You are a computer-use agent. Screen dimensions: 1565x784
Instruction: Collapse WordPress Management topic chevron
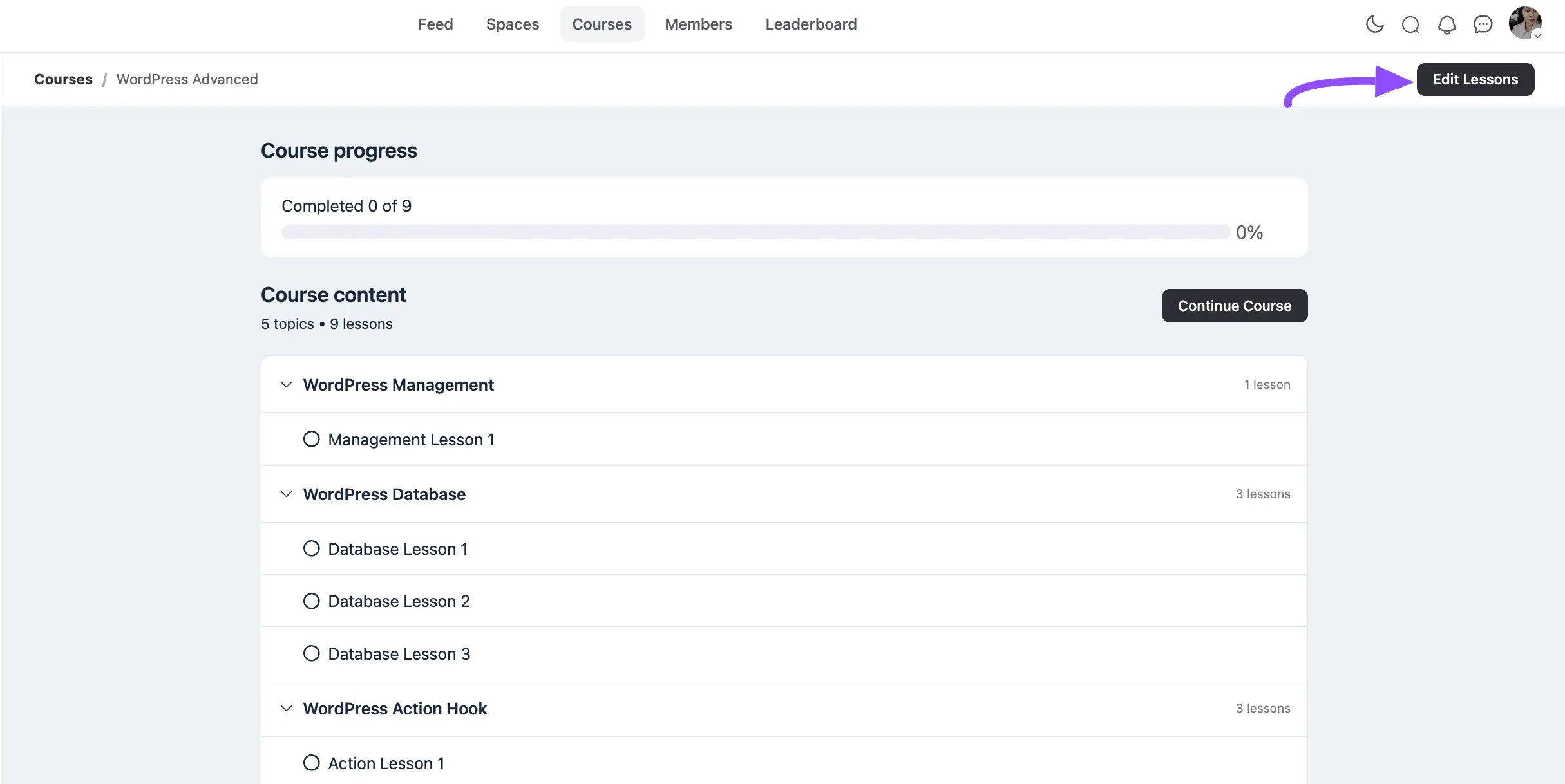[x=287, y=384]
